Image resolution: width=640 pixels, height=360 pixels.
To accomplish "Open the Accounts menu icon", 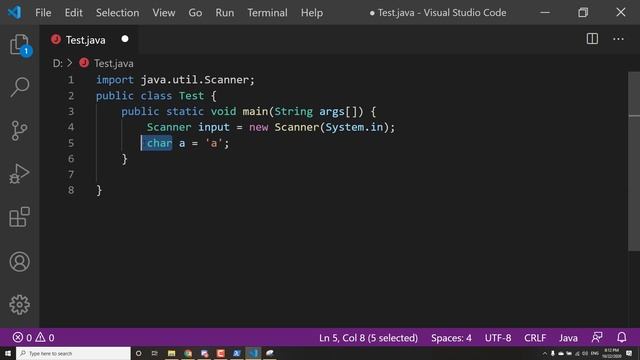I will [19, 262].
